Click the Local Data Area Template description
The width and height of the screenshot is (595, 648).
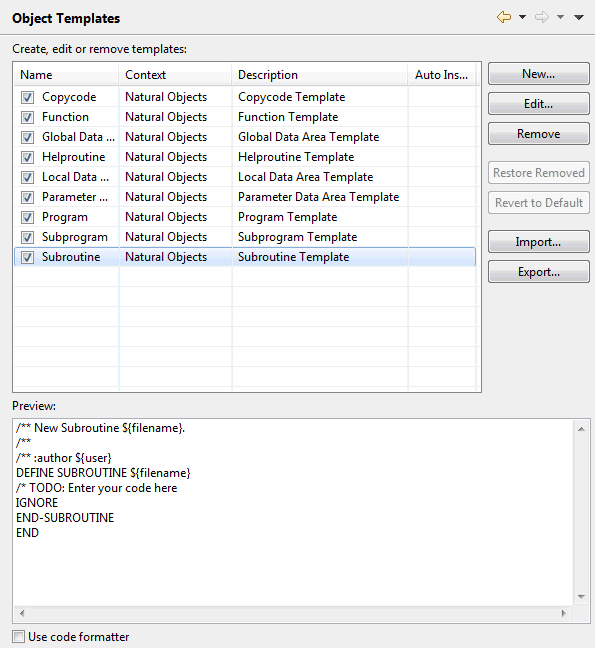[x=306, y=177]
